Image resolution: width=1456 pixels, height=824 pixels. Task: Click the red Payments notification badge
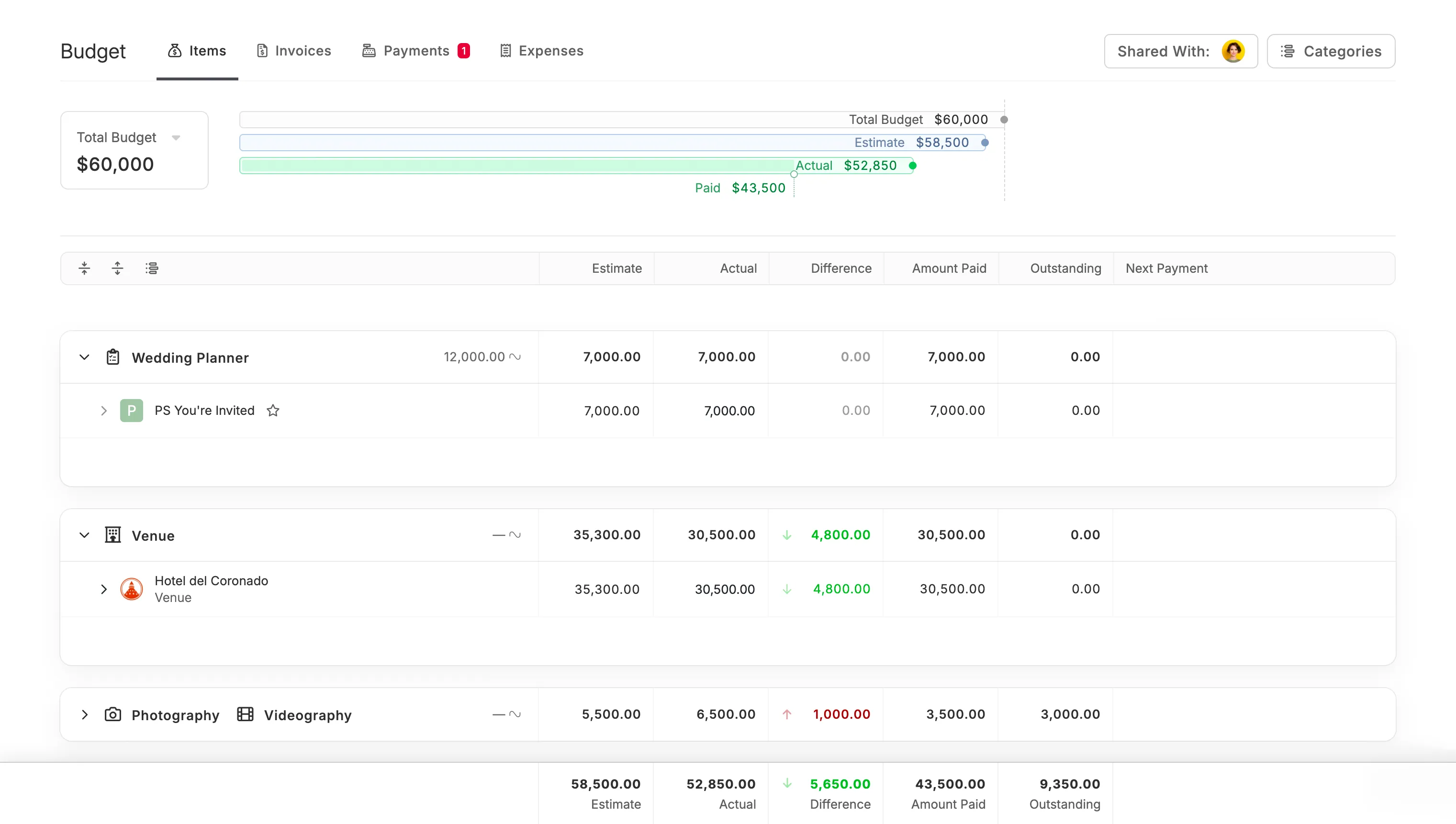point(464,51)
